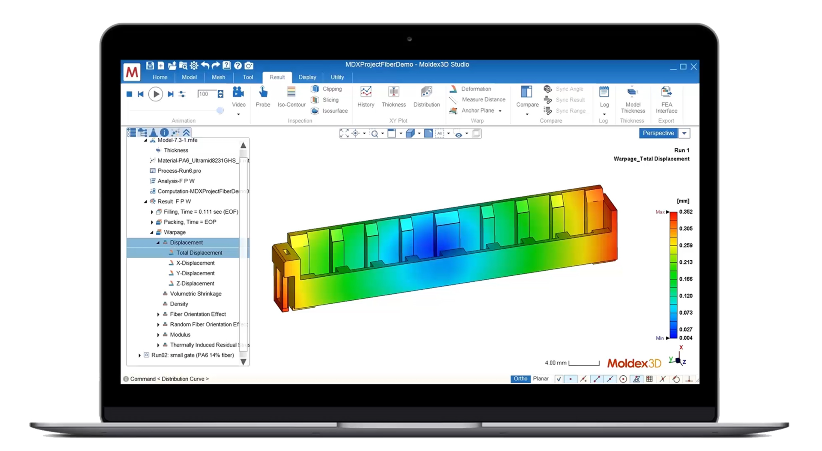
Task: Toggle the grid snap icon in status bar
Action: tap(650, 379)
